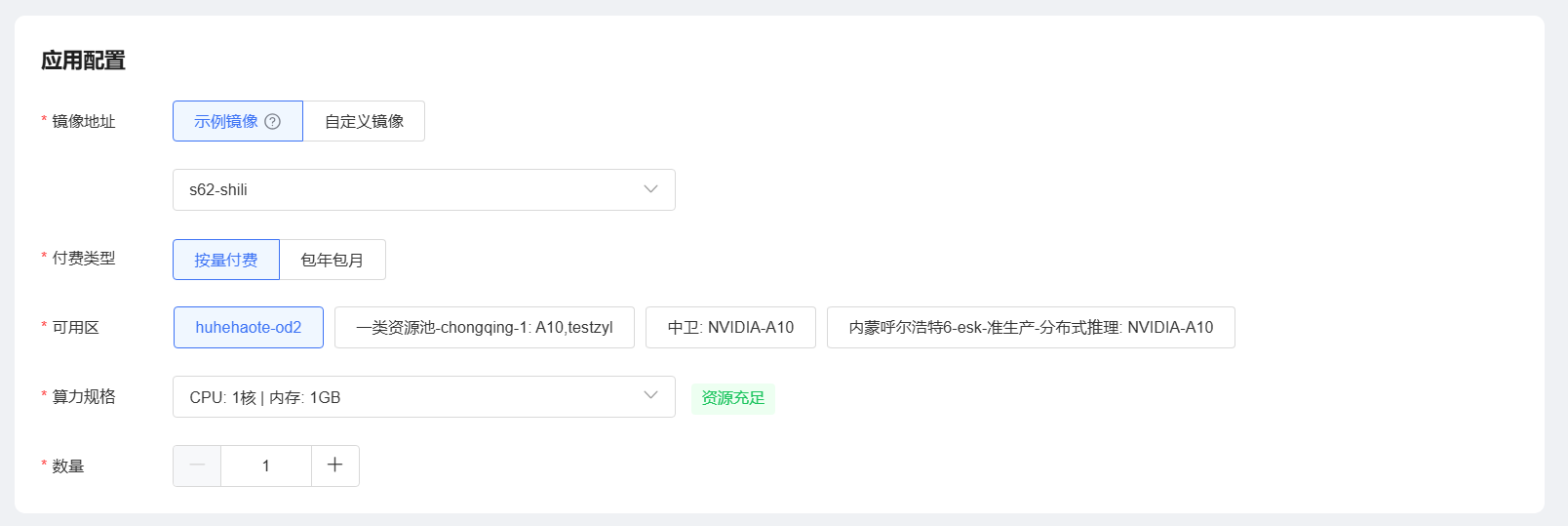1568x526 pixels.
Task: Select the huhehaote-od2 availability zone
Action: pos(249,328)
